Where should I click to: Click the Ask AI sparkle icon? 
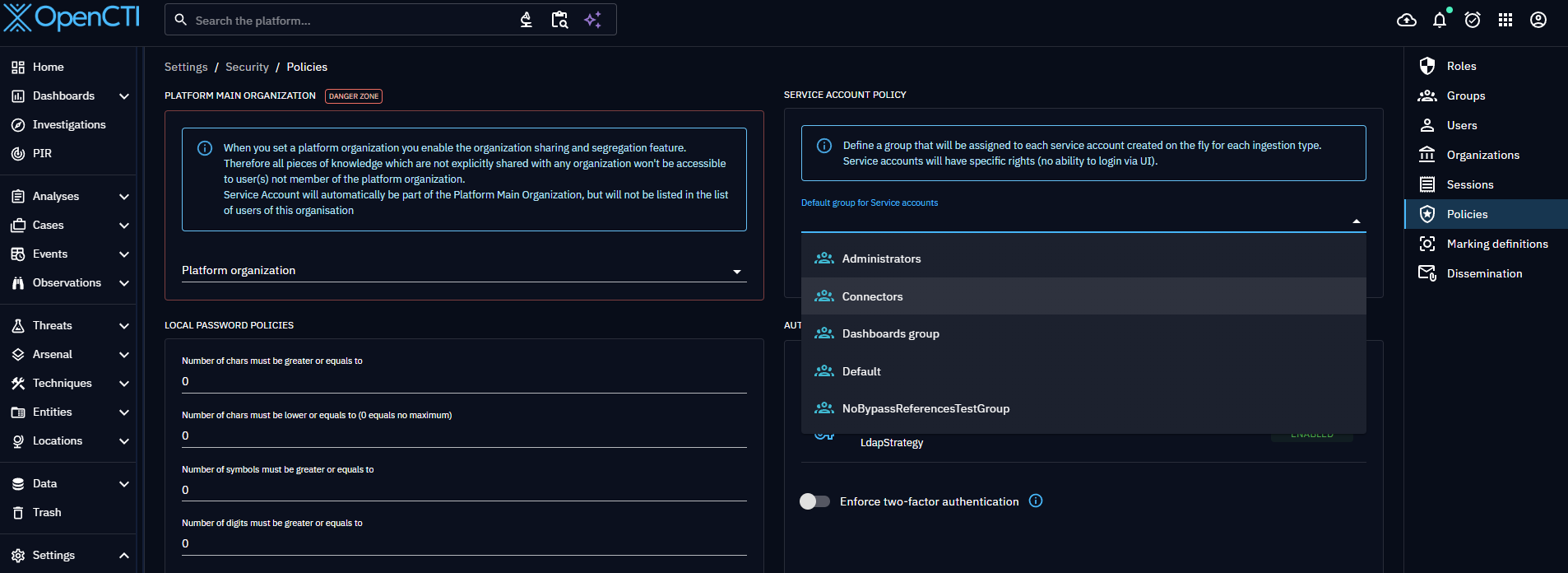pos(592,21)
